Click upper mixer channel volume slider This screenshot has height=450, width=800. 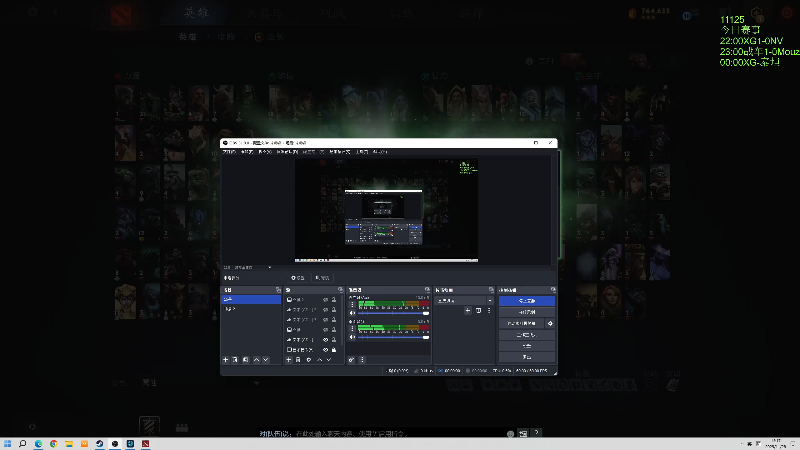[393, 313]
